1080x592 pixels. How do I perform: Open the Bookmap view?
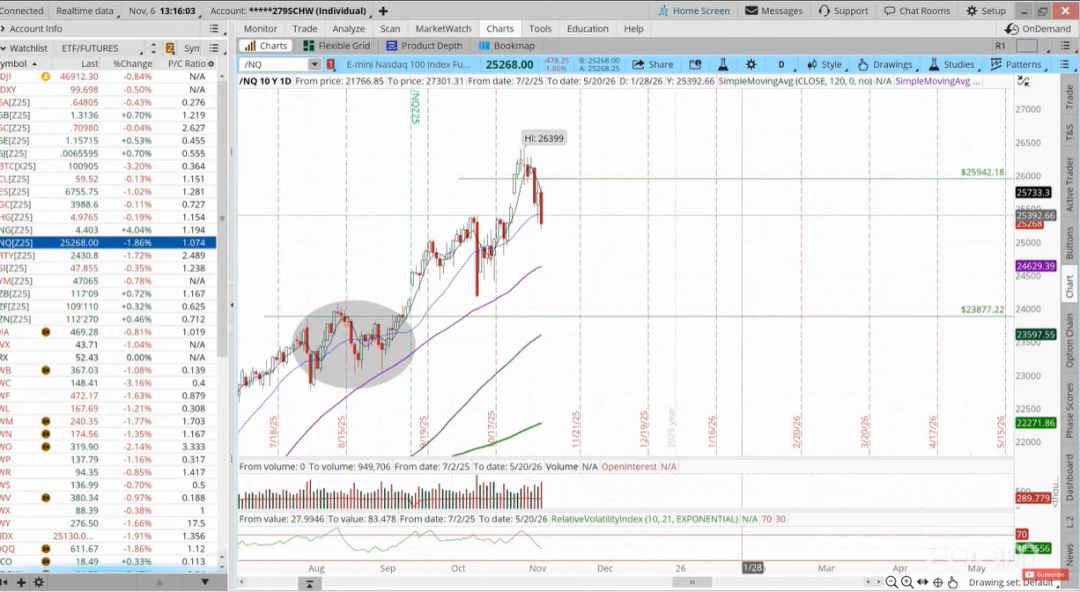[506, 45]
